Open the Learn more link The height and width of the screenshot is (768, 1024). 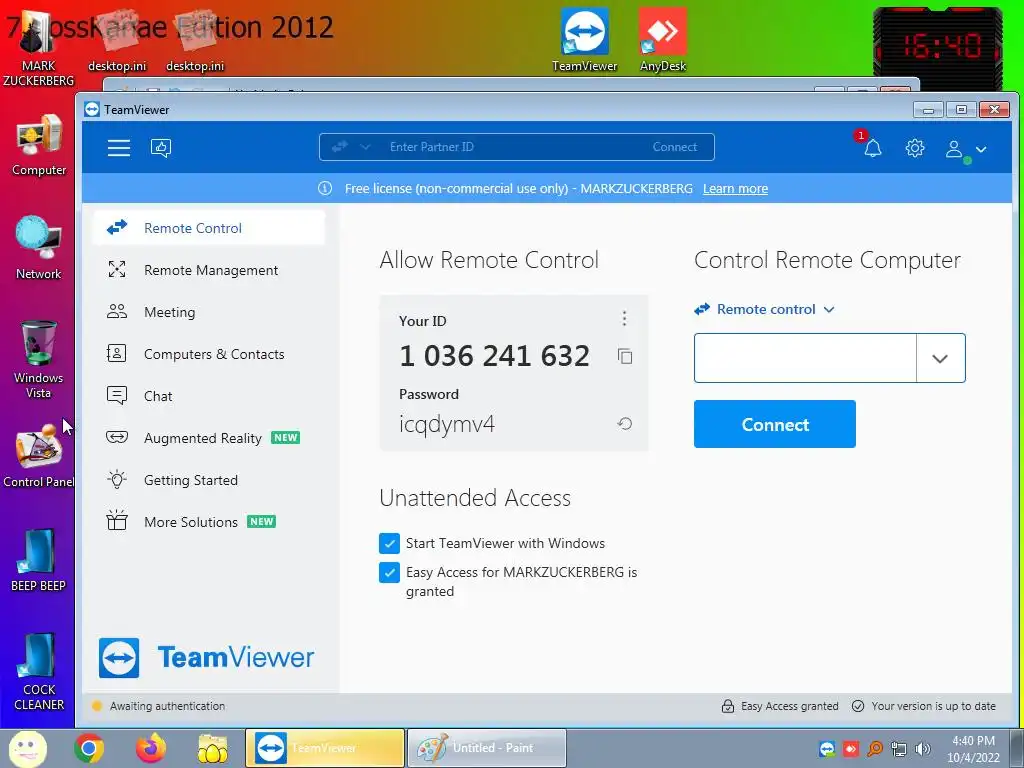[735, 189]
